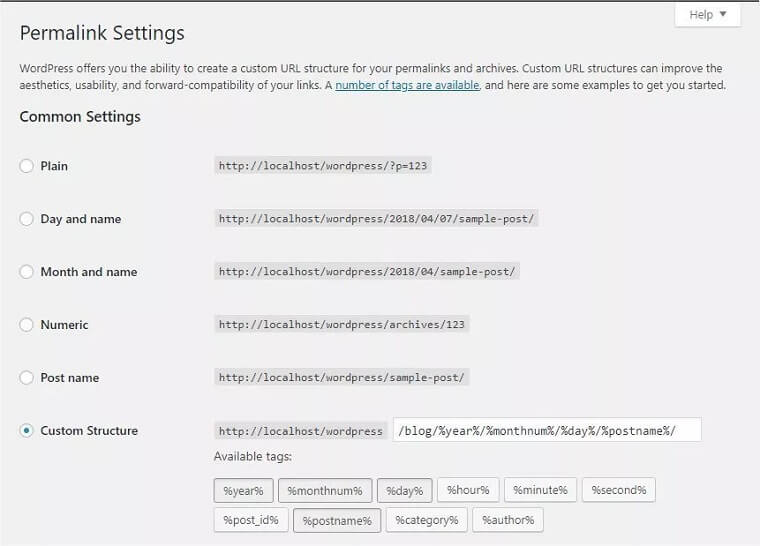This screenshot has height=546, width=760.
Task: Insert the %category% tag
Action: click(x=427, y=520)
